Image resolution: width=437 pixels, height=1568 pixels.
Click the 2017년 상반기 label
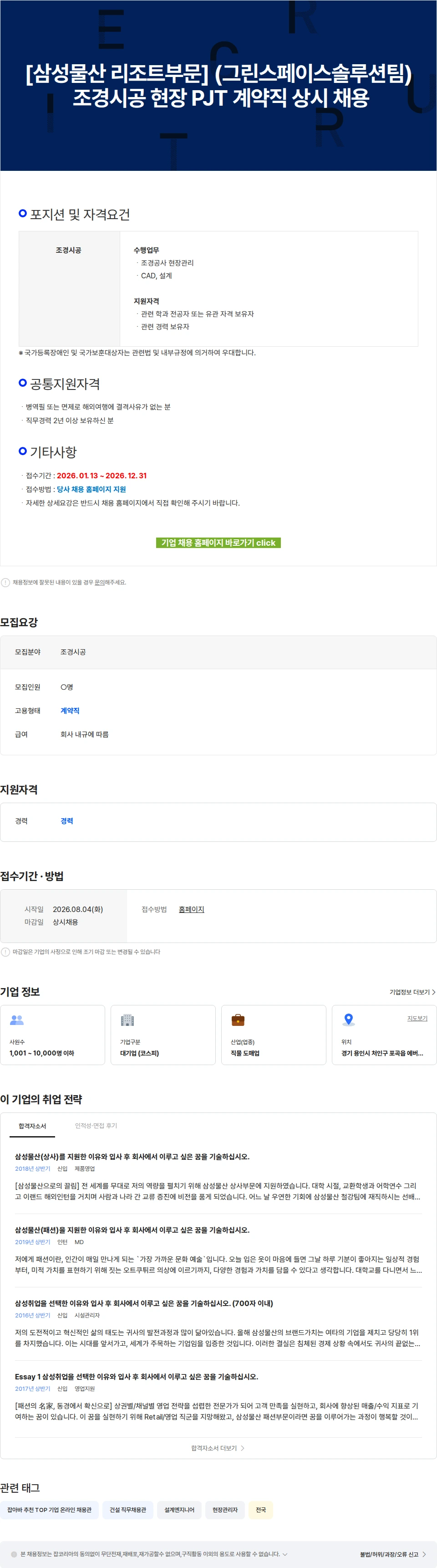point(33,1389)
